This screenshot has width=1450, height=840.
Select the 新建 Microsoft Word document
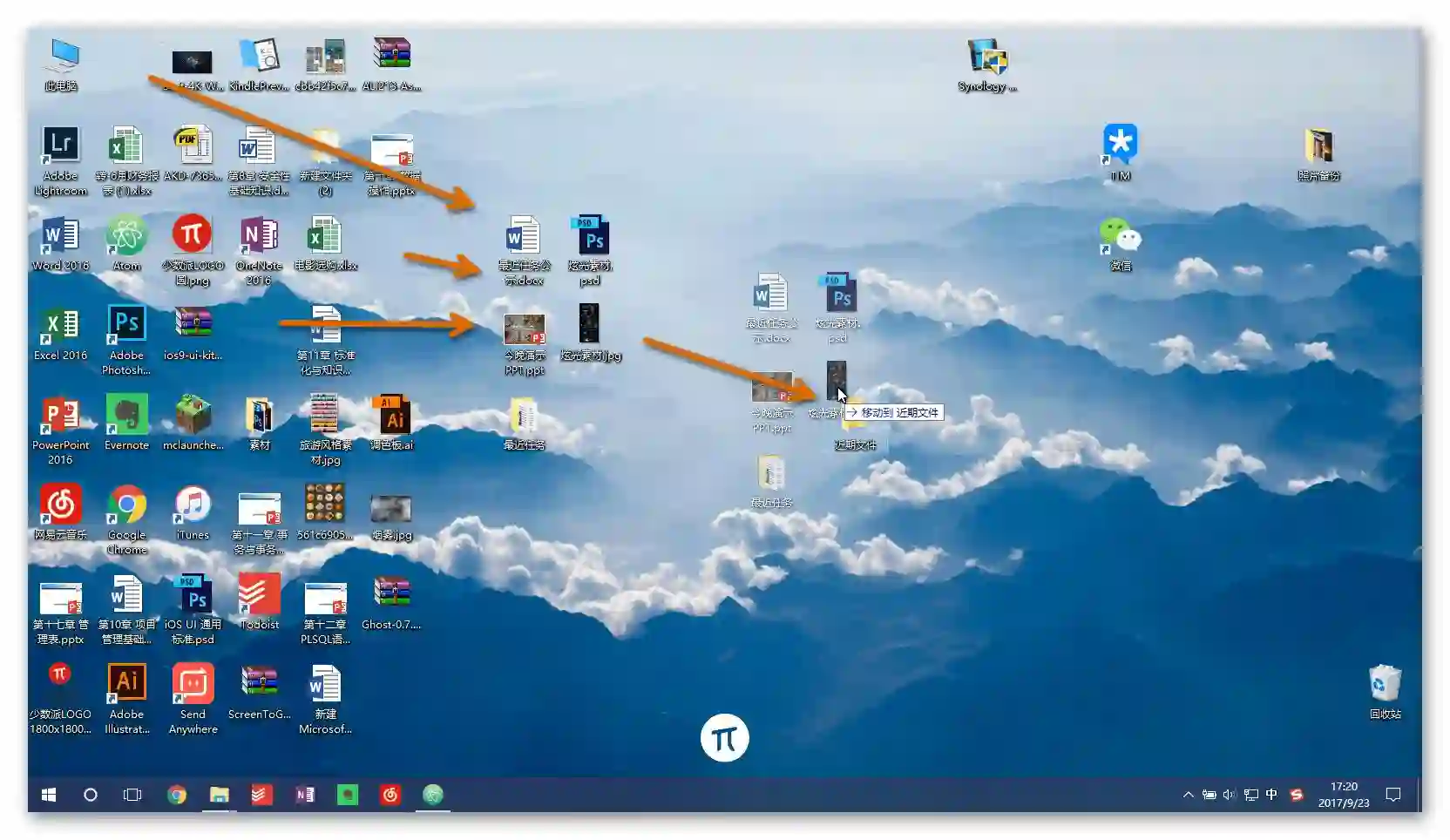[325, 700]
